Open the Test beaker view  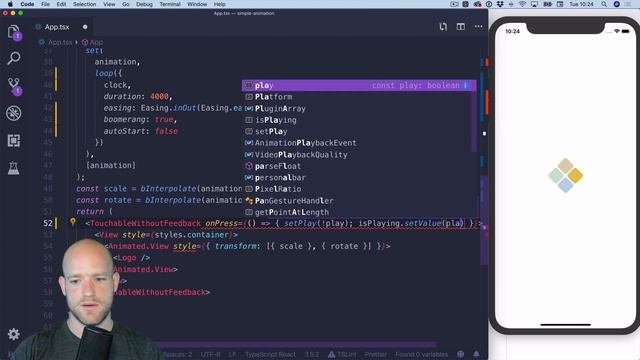coord(13,168)
